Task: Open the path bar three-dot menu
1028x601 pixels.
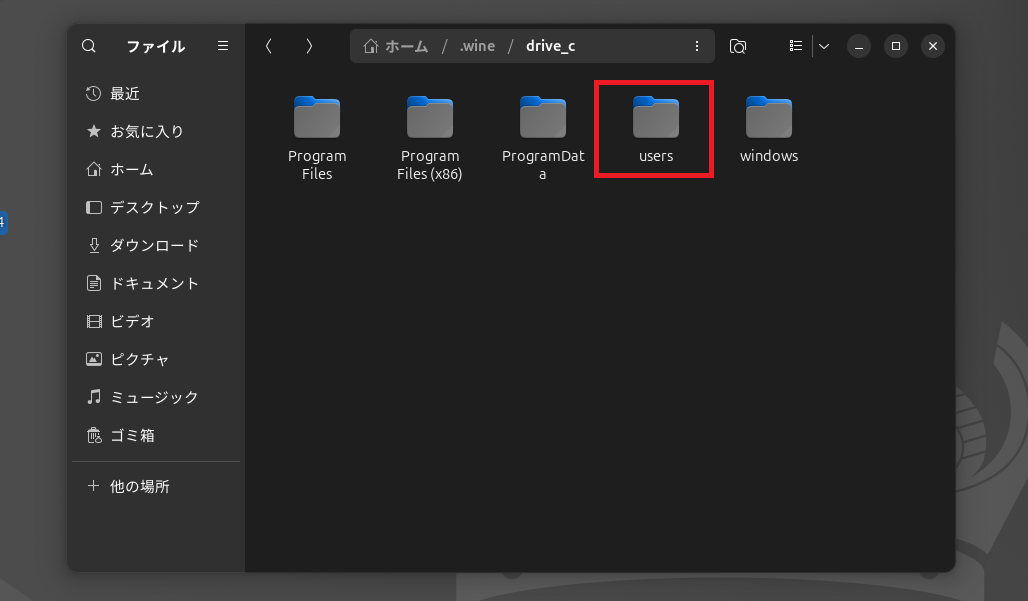Action: tap(697, 46)
